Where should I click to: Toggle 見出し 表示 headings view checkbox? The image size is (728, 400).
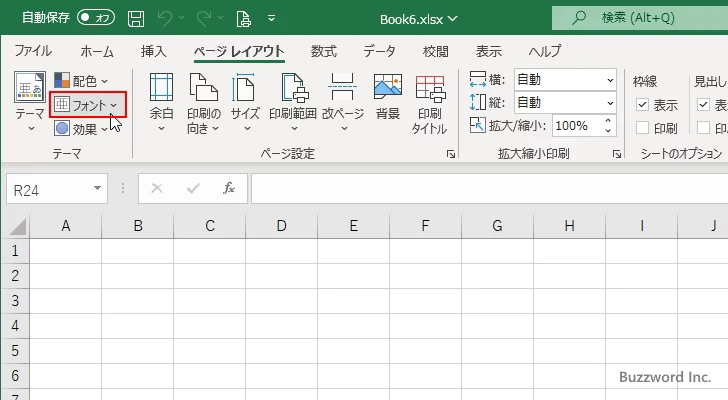704,105
